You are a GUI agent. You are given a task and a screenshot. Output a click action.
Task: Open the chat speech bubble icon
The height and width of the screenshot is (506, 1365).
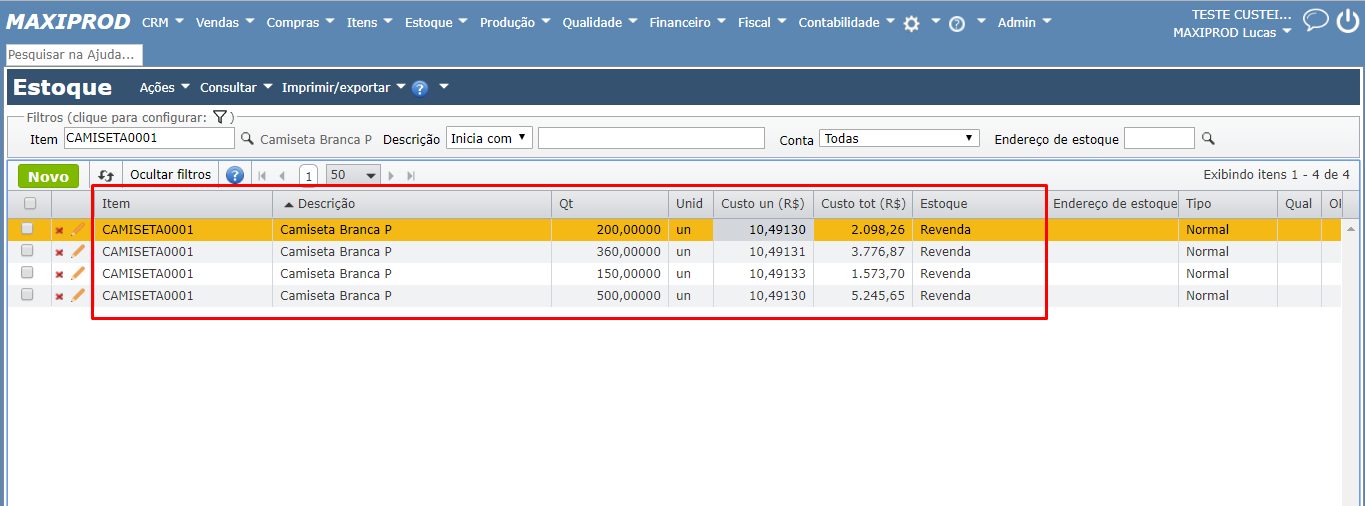pos(1315,21)
